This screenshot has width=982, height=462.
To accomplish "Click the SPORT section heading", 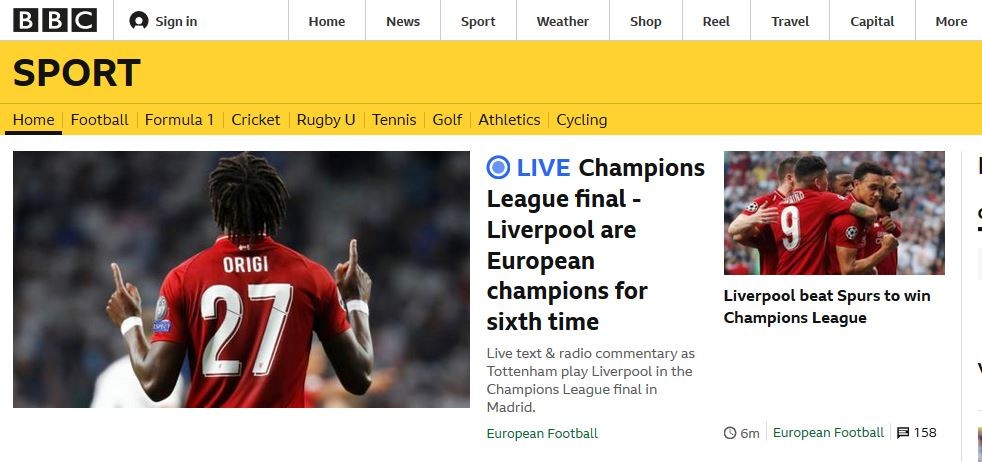I will point(76,73).
